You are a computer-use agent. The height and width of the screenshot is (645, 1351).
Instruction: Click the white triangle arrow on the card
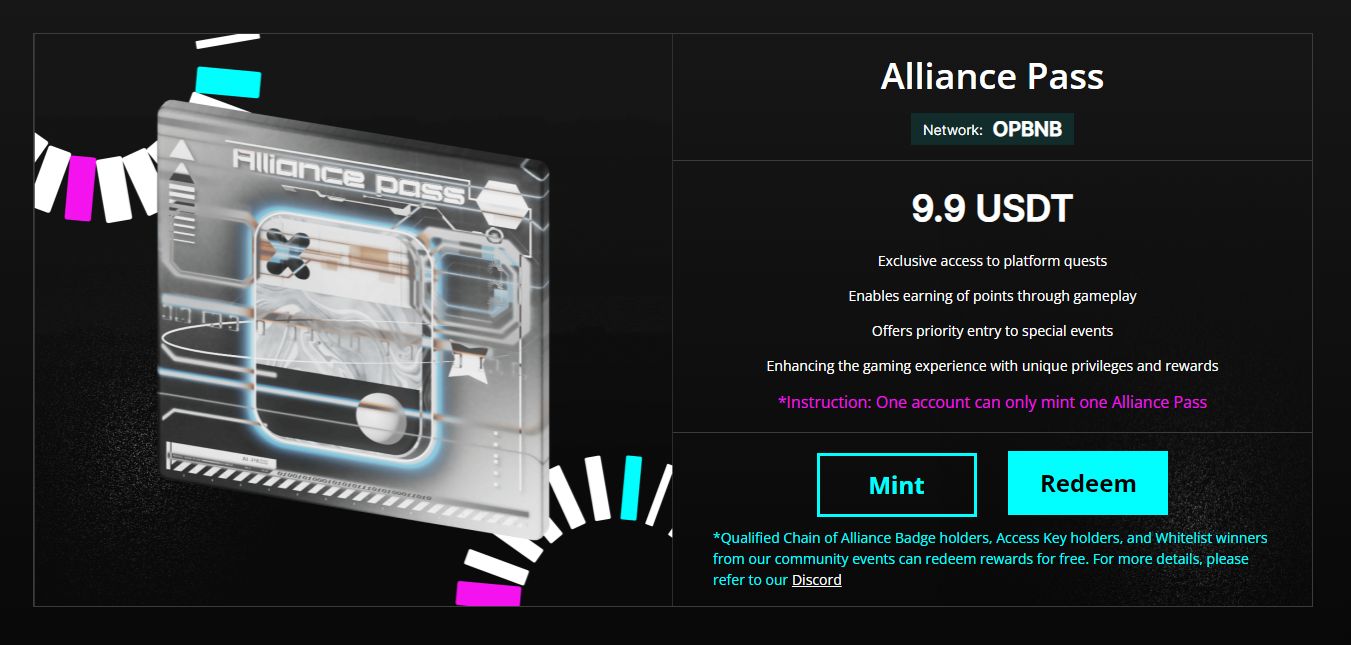click(180, 153)
